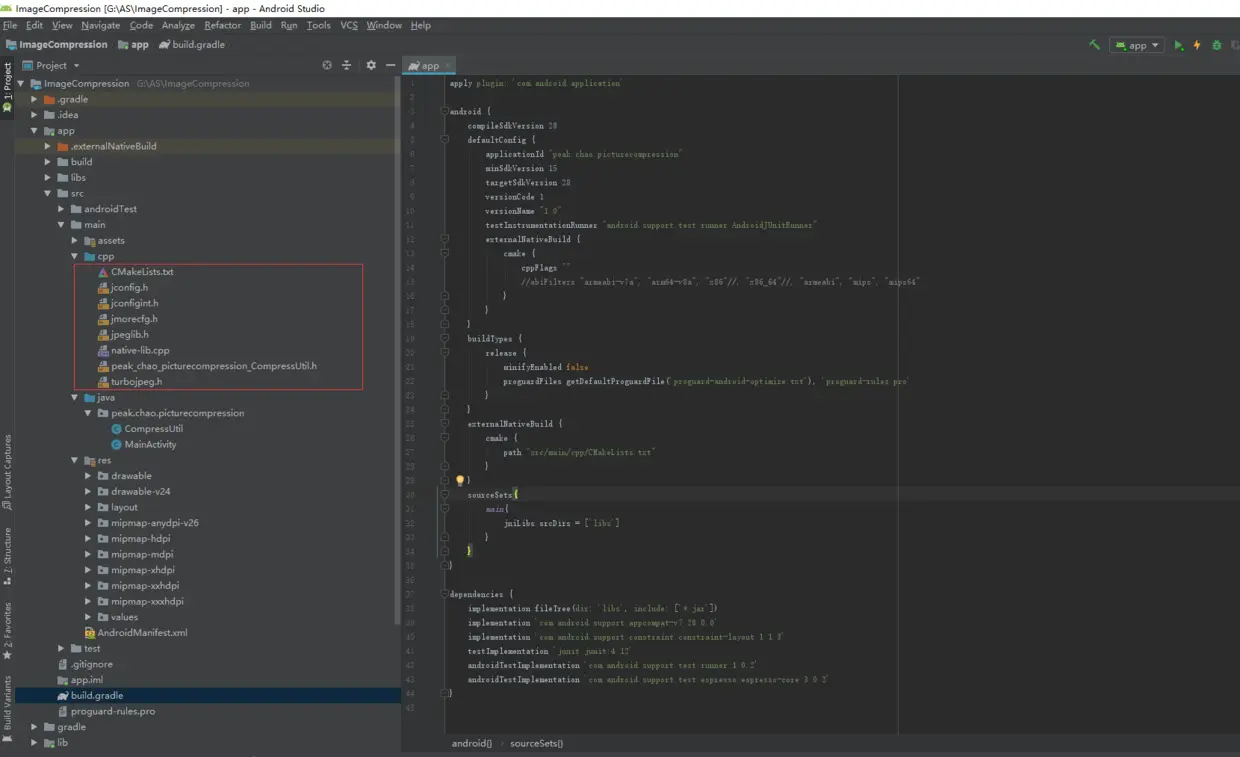Start debugging with the green bug icon

point(1217,45)
